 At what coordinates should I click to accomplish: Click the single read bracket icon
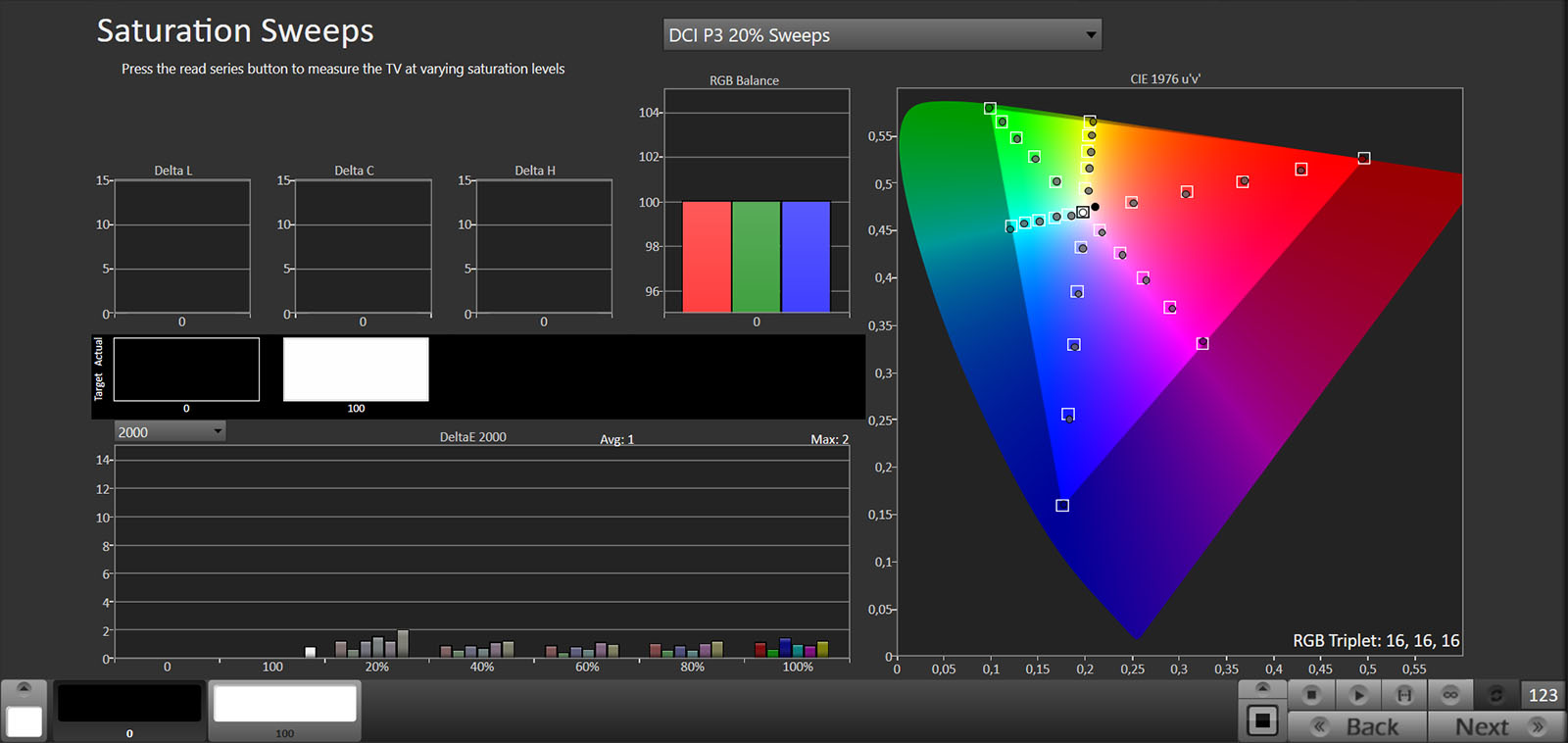point(1404,695)
